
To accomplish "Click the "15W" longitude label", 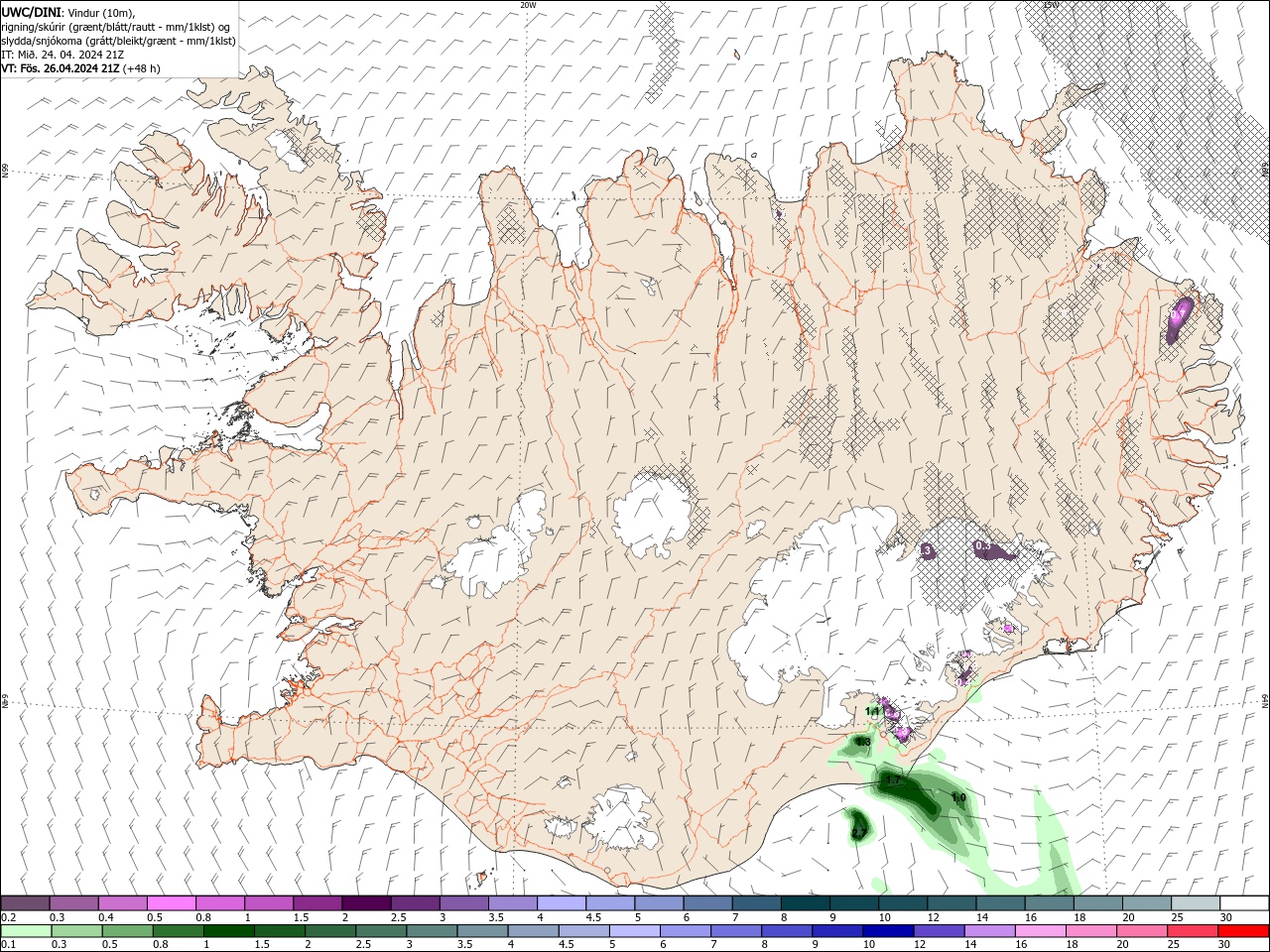I will [x=1052, y=5].
